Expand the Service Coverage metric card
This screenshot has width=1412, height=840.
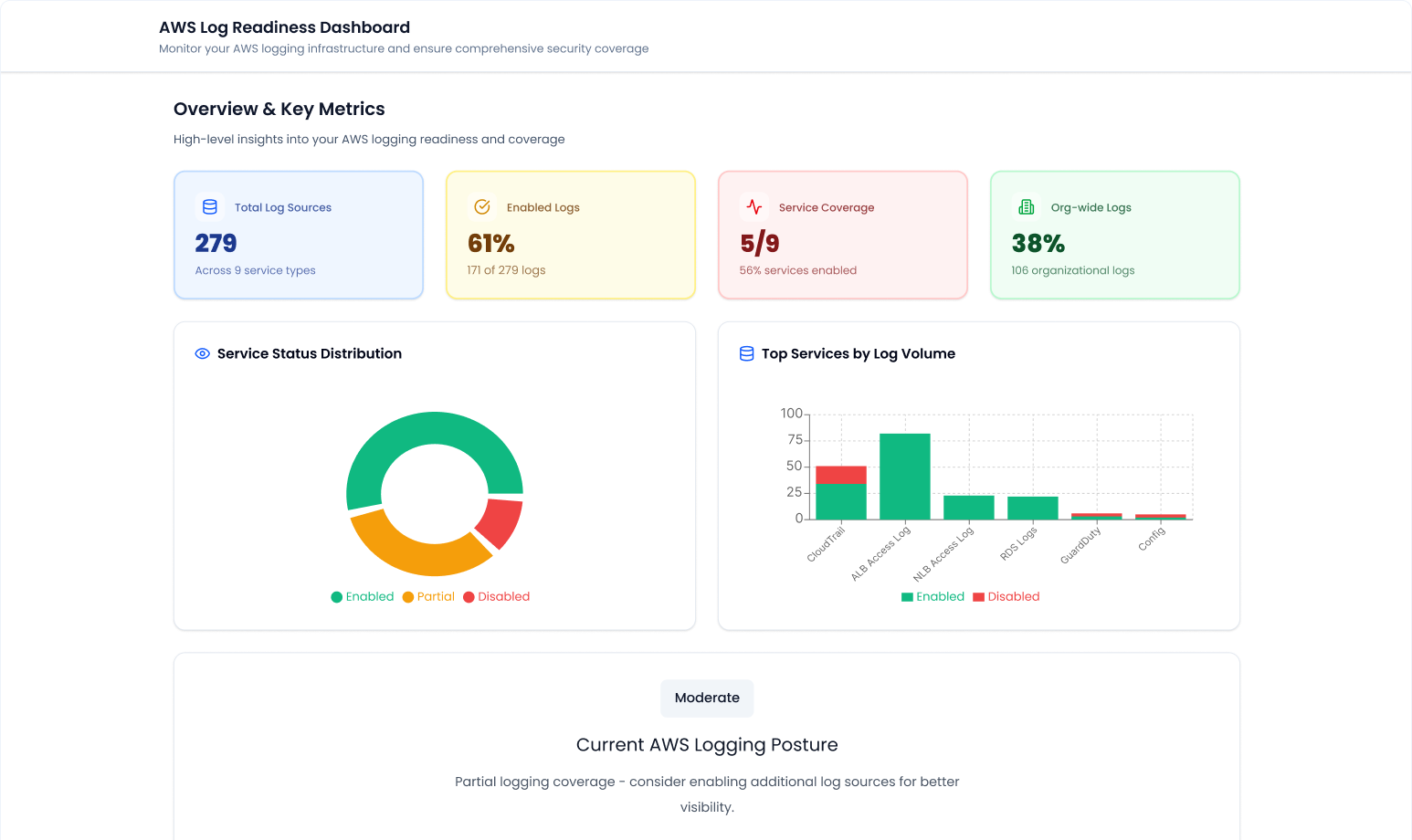[842, 235]
